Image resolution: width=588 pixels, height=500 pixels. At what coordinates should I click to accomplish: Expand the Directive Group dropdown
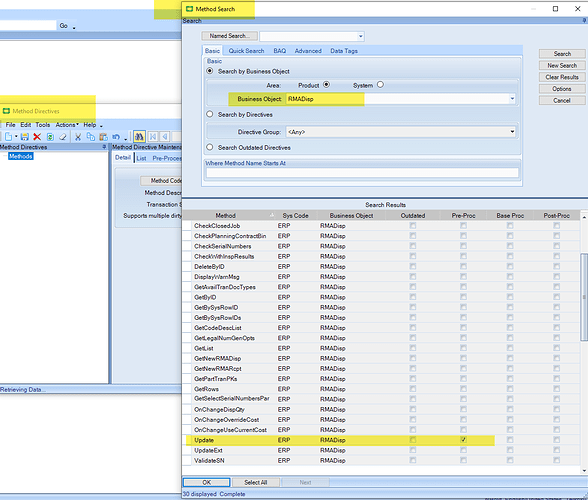(x=512, y=132)
